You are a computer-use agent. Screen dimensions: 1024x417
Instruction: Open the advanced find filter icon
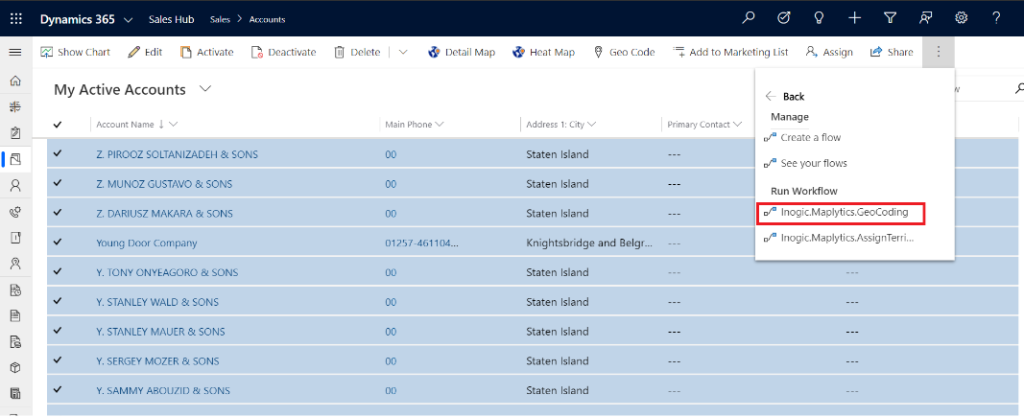coord(889,18)
